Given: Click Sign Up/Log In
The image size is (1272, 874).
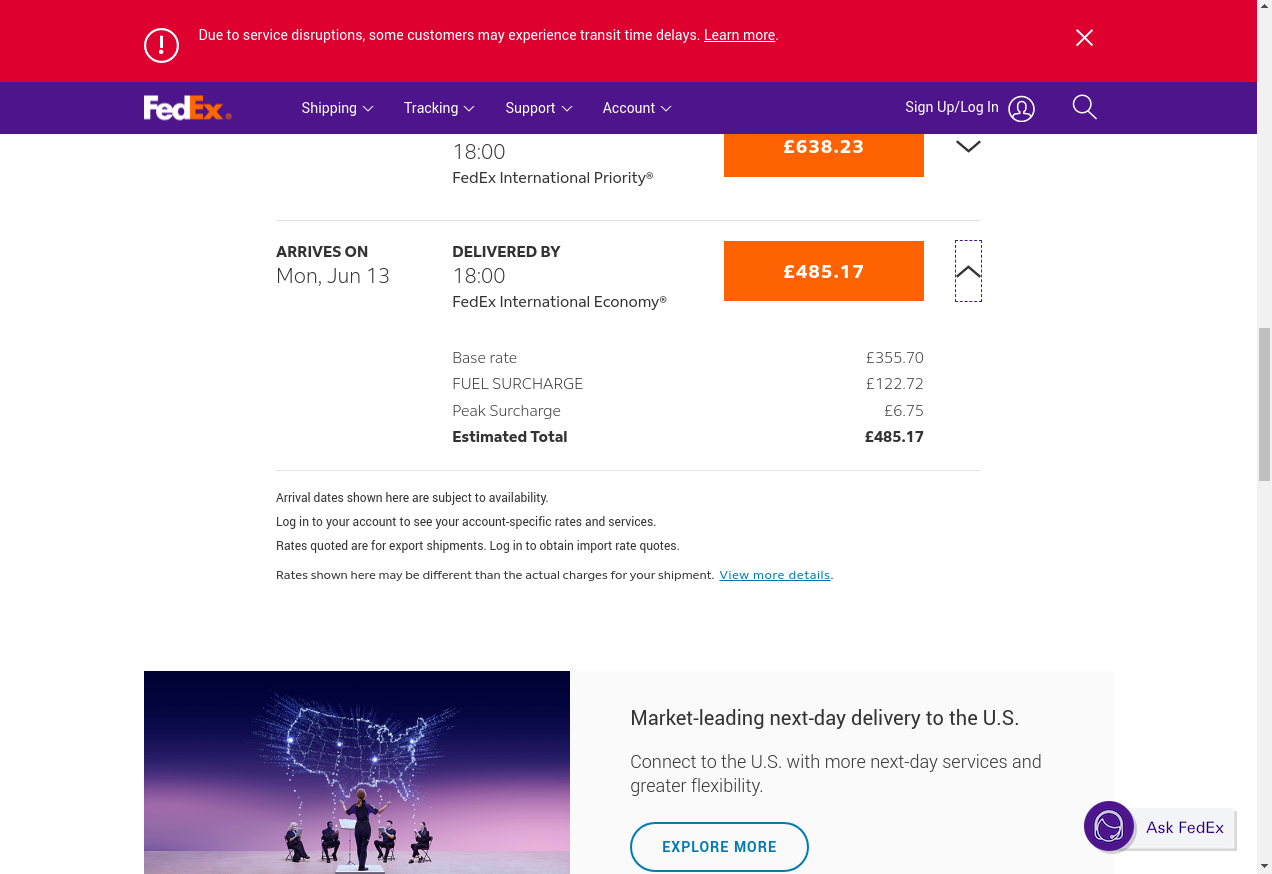Looking at the screenshot, I should coord(951,107).
